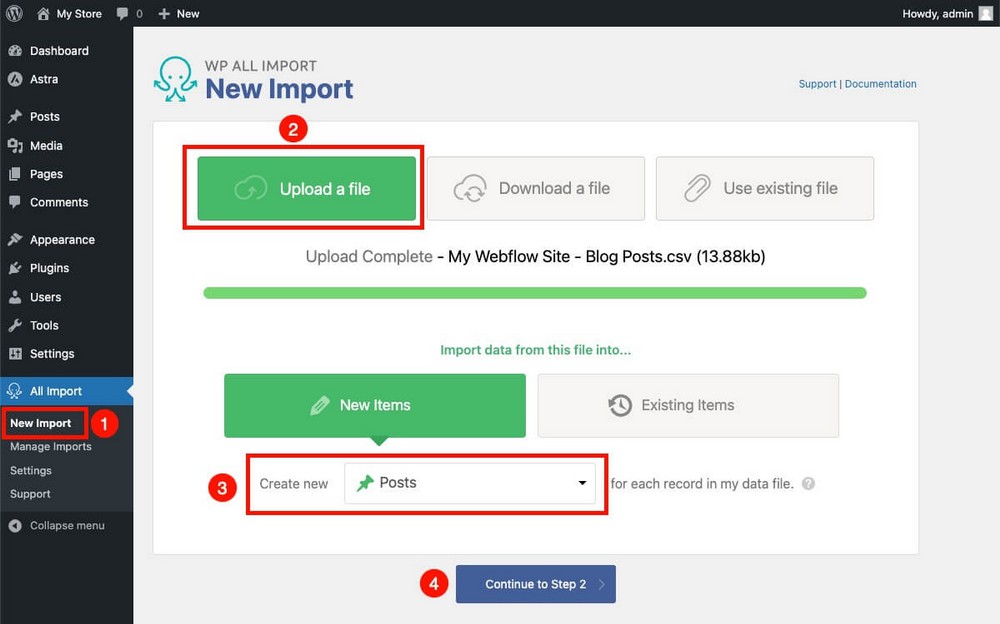Click the WP All Import octopus logo
The height and width of the screenshot is (624, 1000).
(x=175, y=79)
